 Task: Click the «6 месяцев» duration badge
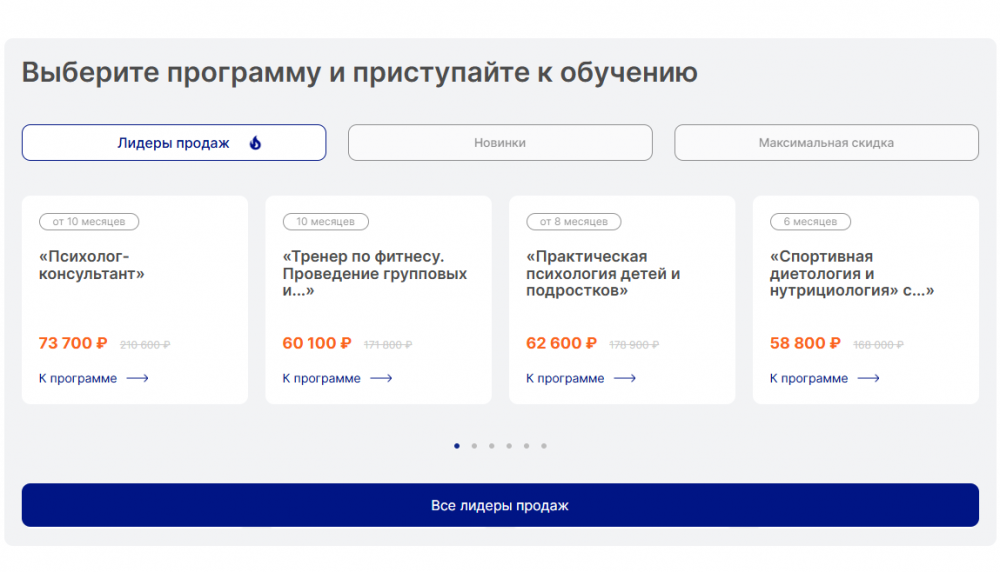click(810, 221)
